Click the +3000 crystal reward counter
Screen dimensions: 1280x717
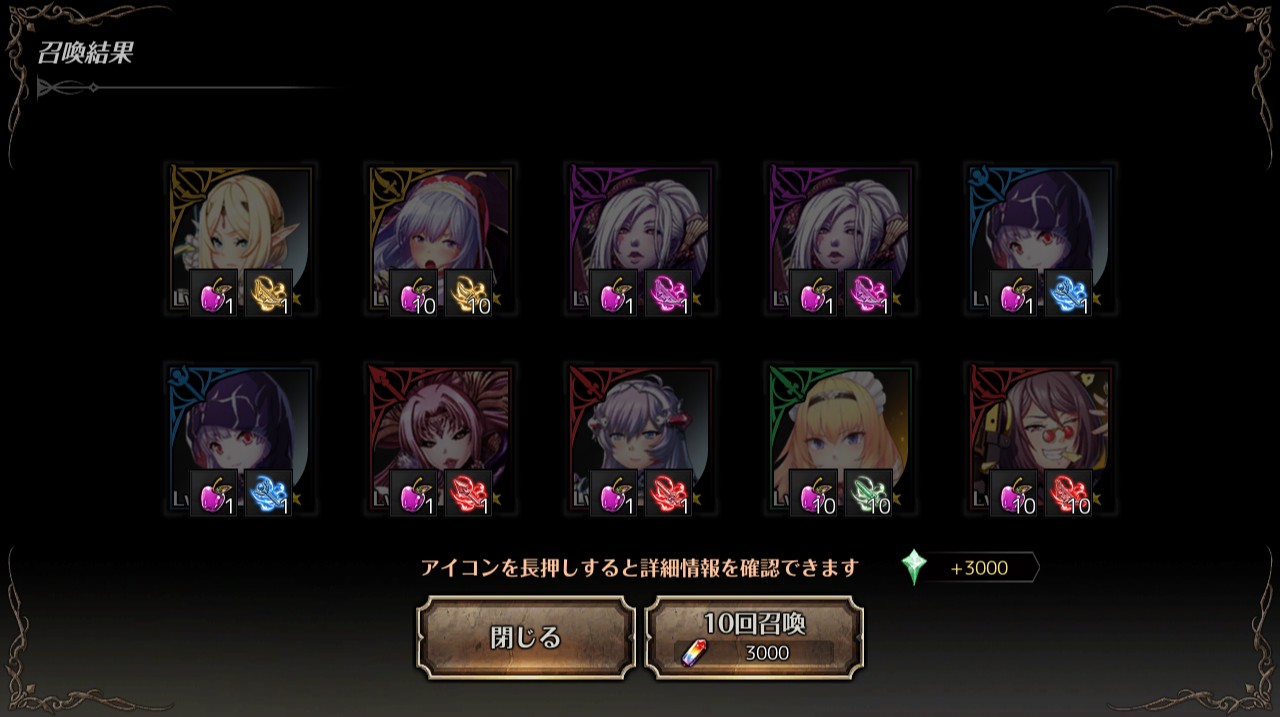point(979,568)
